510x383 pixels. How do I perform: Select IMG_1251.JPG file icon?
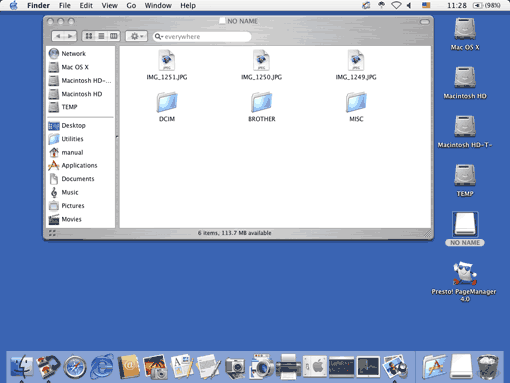(167, 60)
